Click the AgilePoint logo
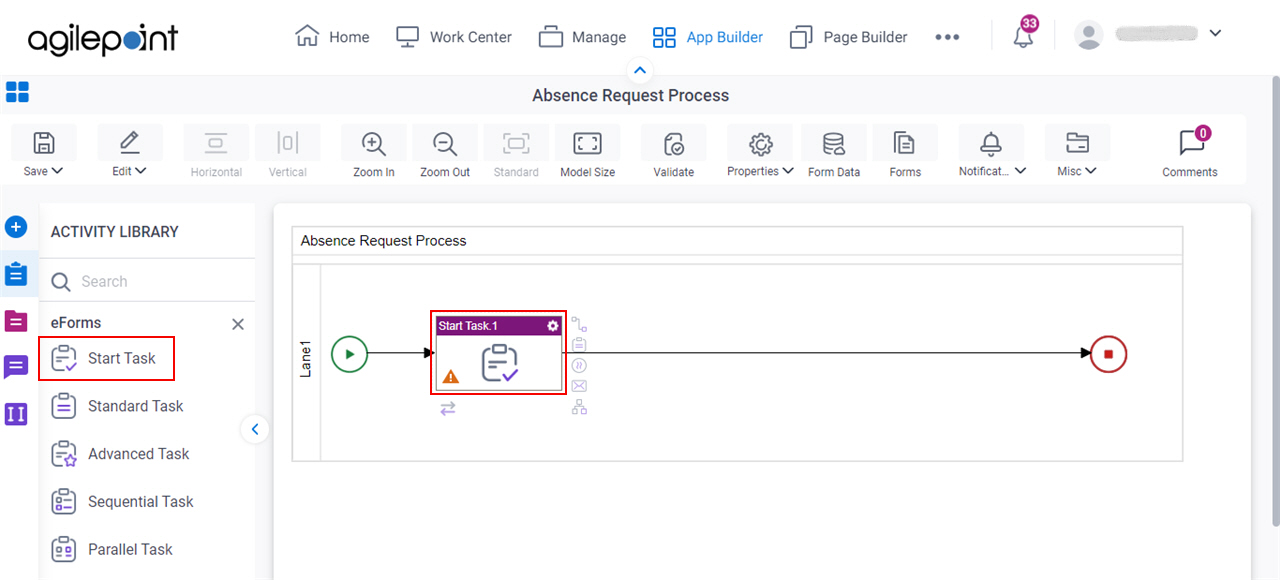 tap(103, 38)
